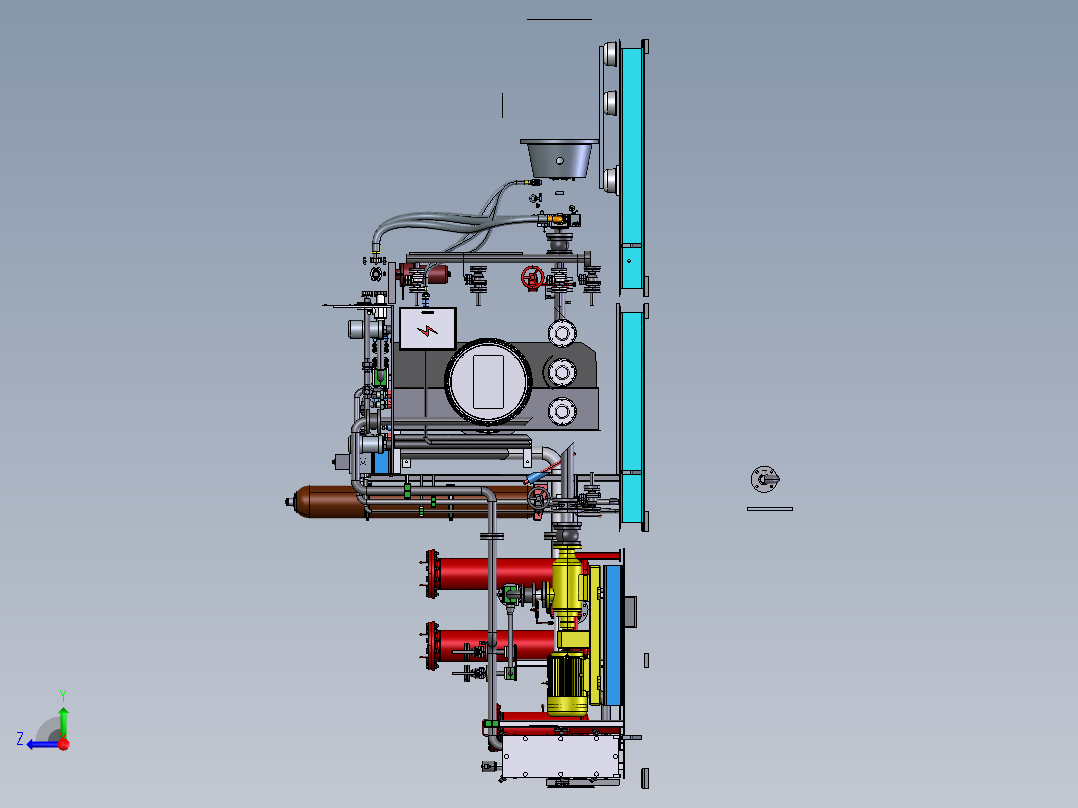Select the gray hopper bowl at the top
The width and height of the screenshot is (1078, 808).
560,158
